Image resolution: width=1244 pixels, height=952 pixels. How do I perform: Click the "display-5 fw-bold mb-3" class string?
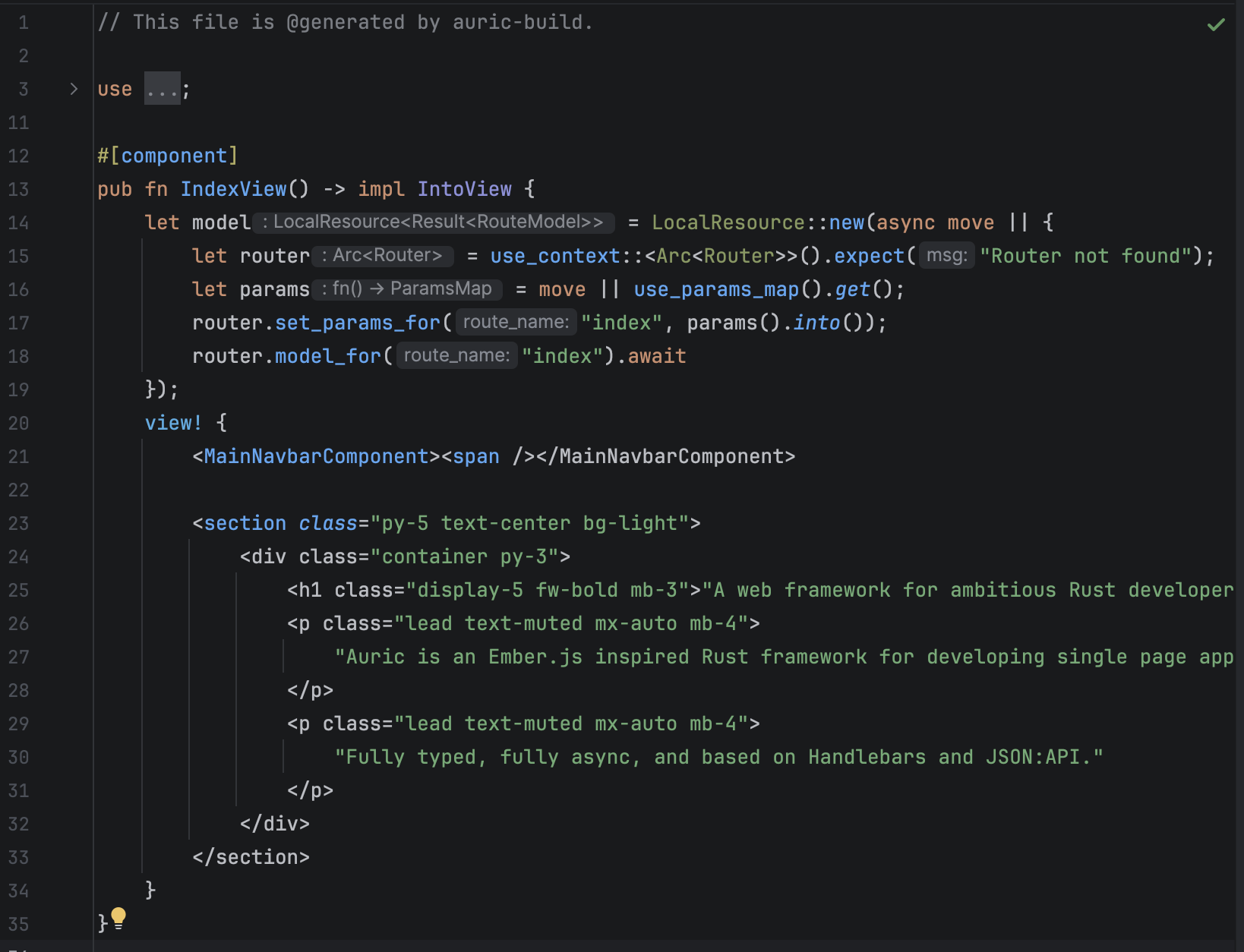[x=548, y=590]
